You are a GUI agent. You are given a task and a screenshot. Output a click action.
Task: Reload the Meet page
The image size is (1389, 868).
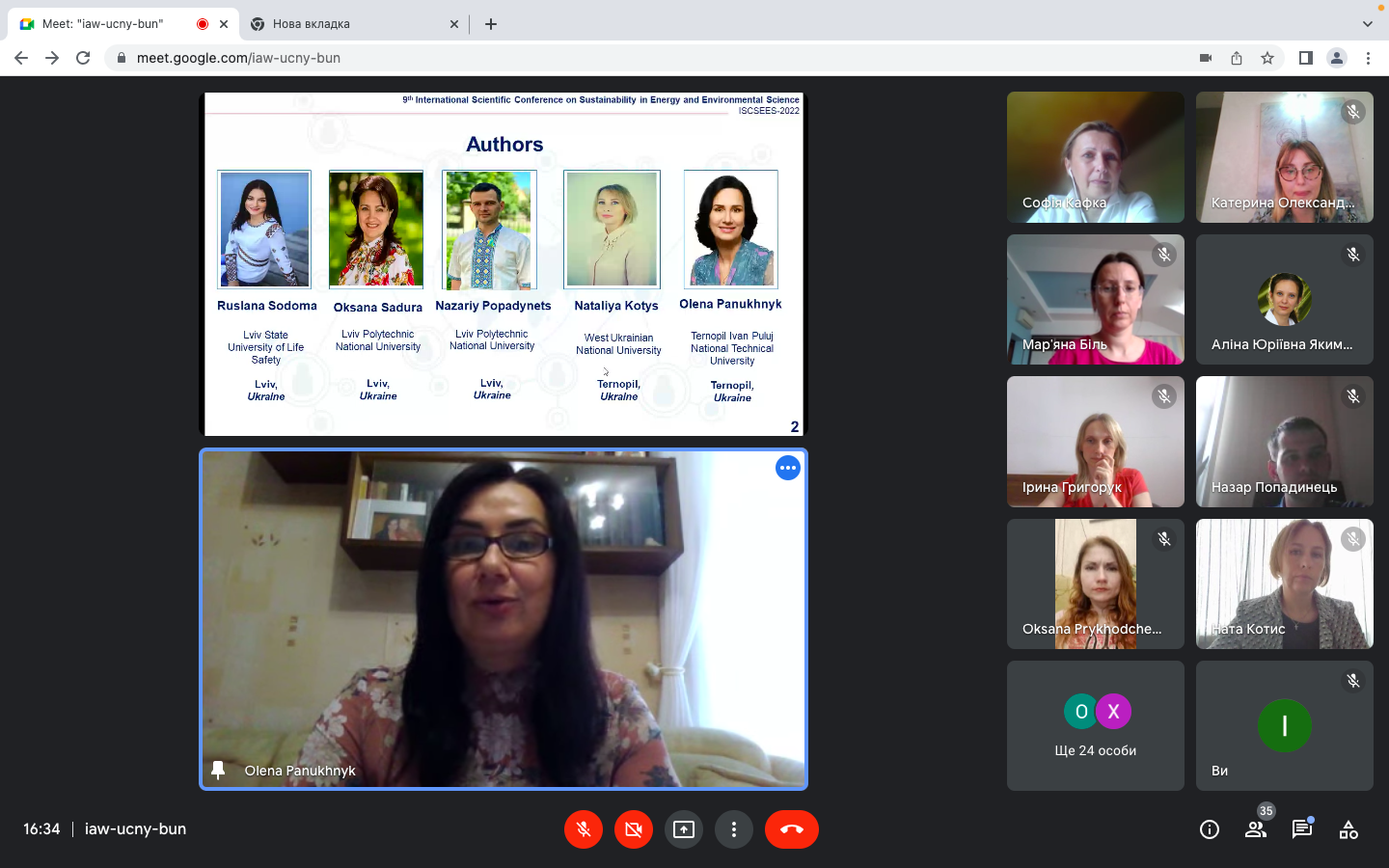pos(83,58)
